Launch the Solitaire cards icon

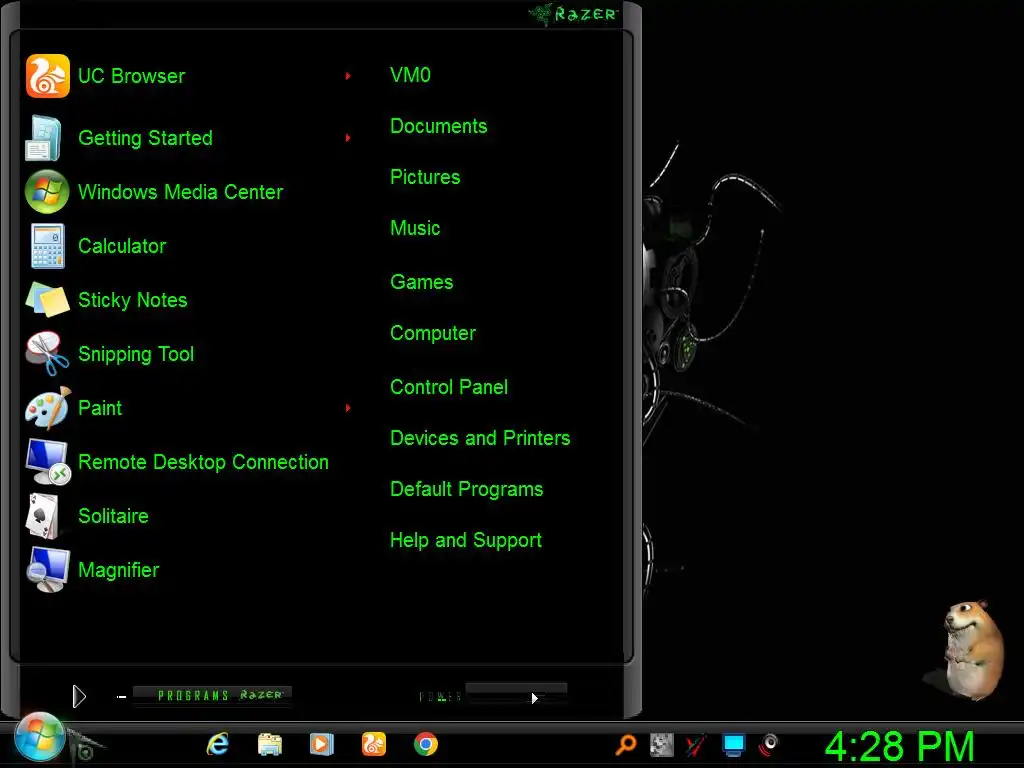coord(44,516)
